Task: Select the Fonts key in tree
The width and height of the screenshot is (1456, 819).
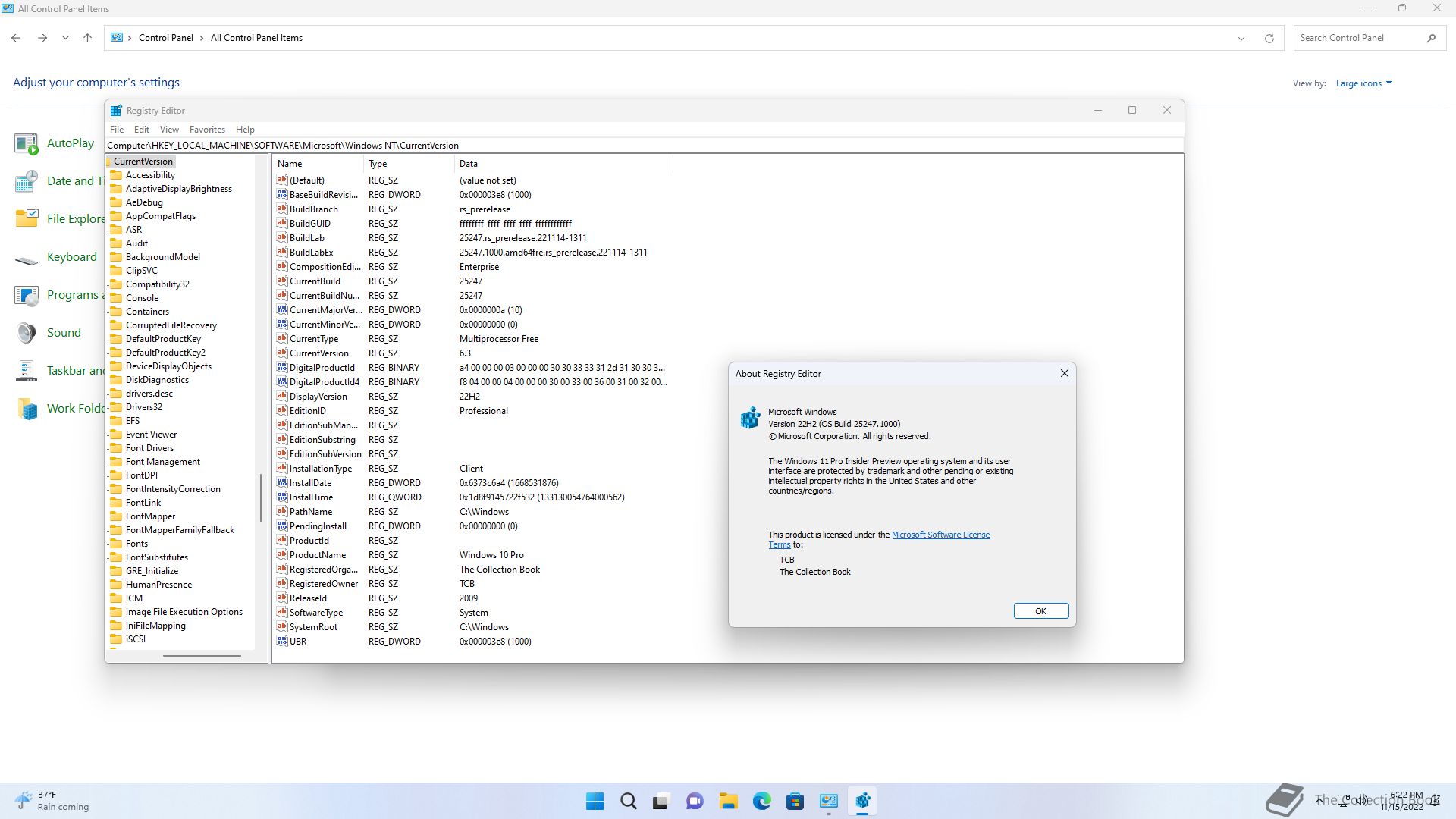Action: 136,544
